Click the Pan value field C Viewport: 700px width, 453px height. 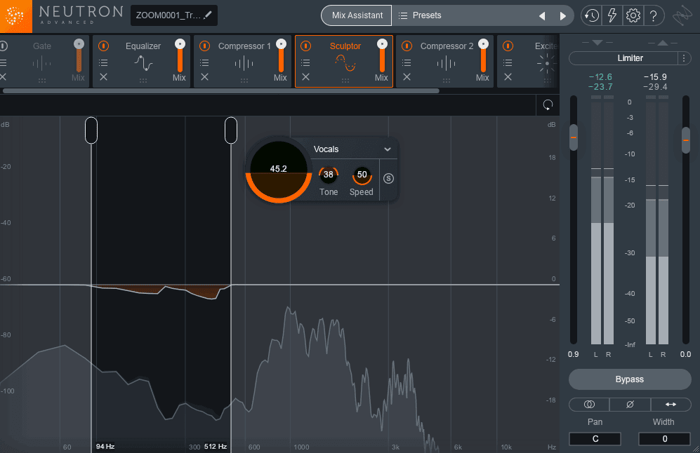(x=595, y=439)
